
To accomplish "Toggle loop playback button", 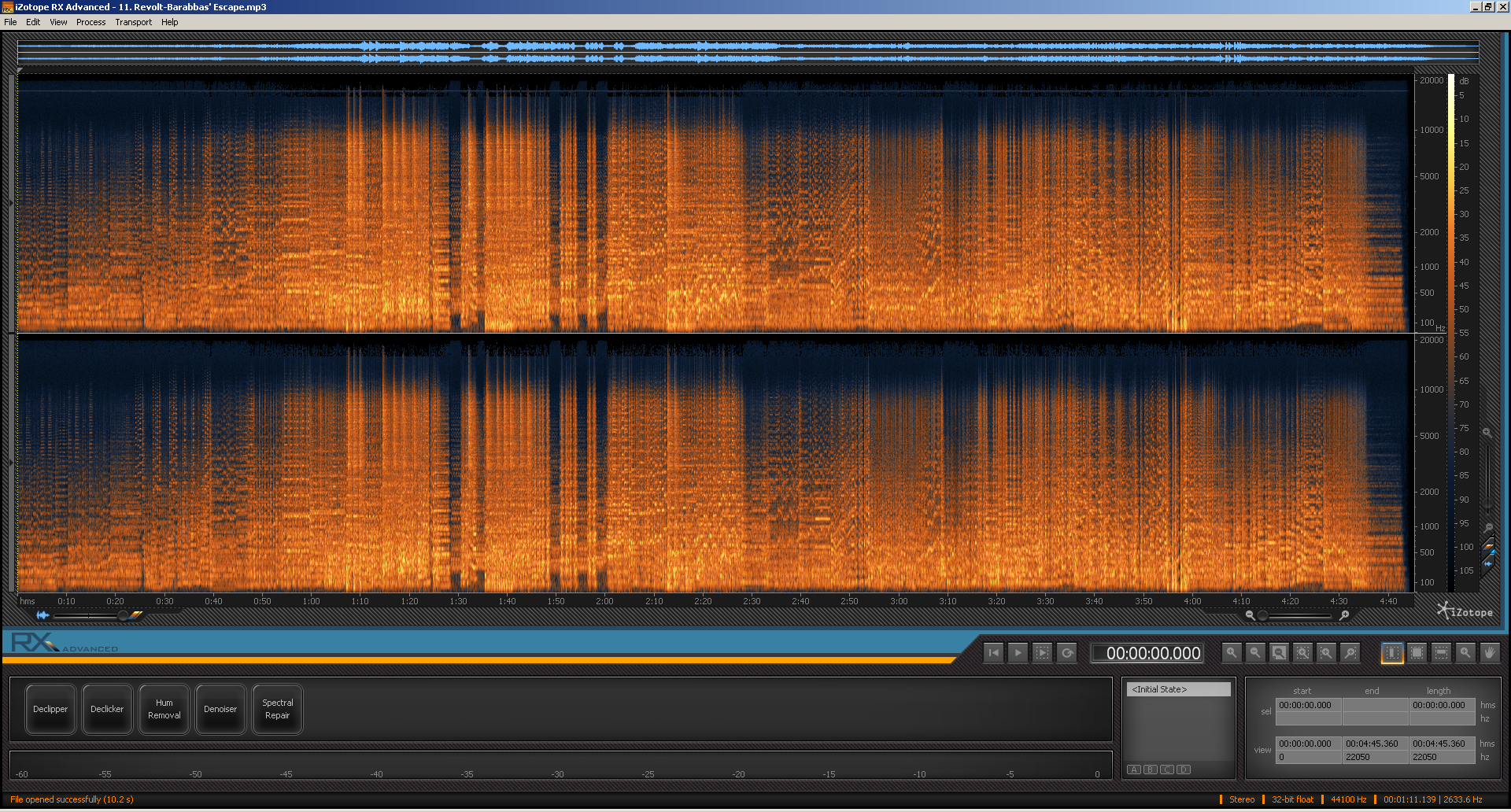I will click(1067, 652).
